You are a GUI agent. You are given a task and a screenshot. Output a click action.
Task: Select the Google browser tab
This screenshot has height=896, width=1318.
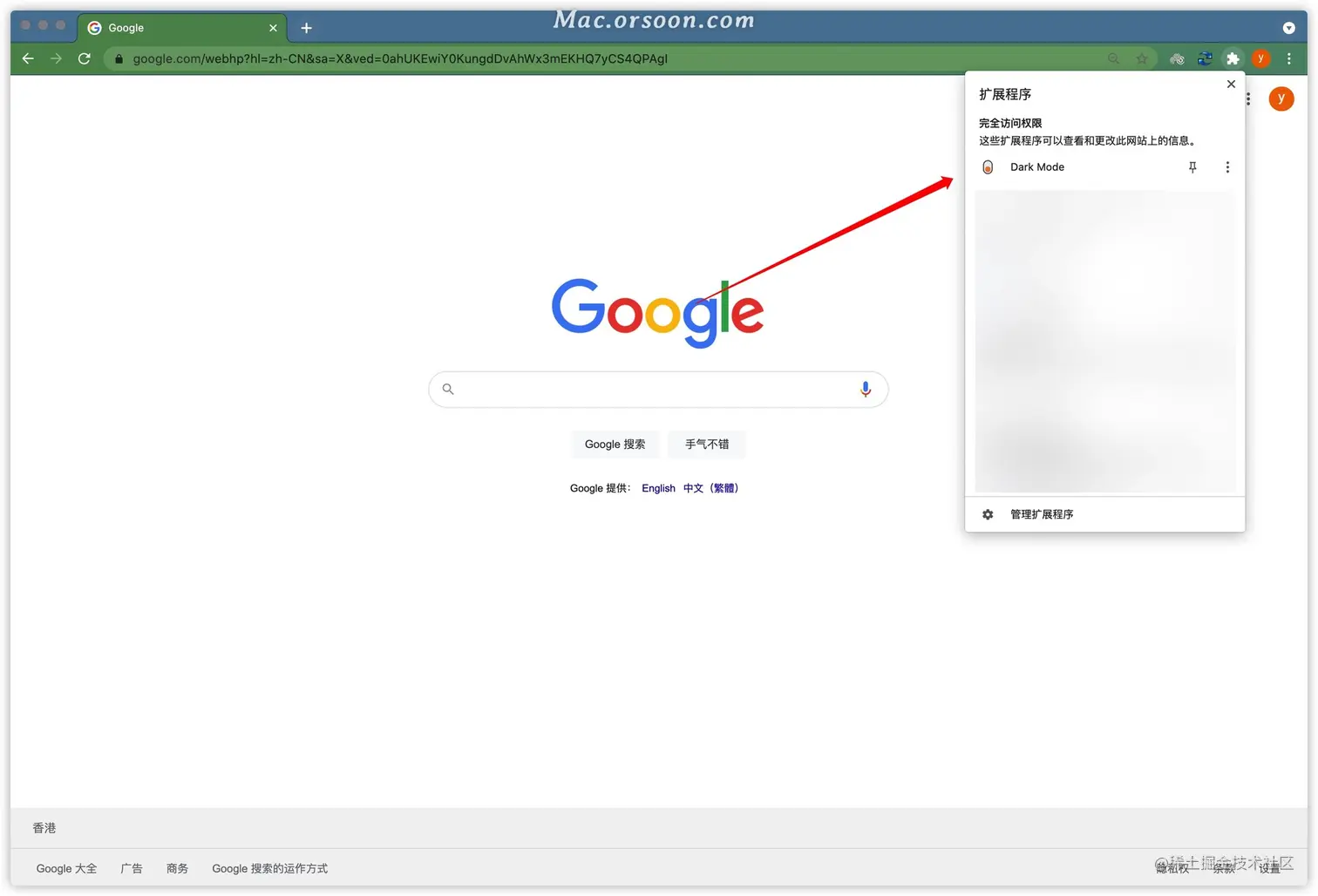[x=183, y=28]
